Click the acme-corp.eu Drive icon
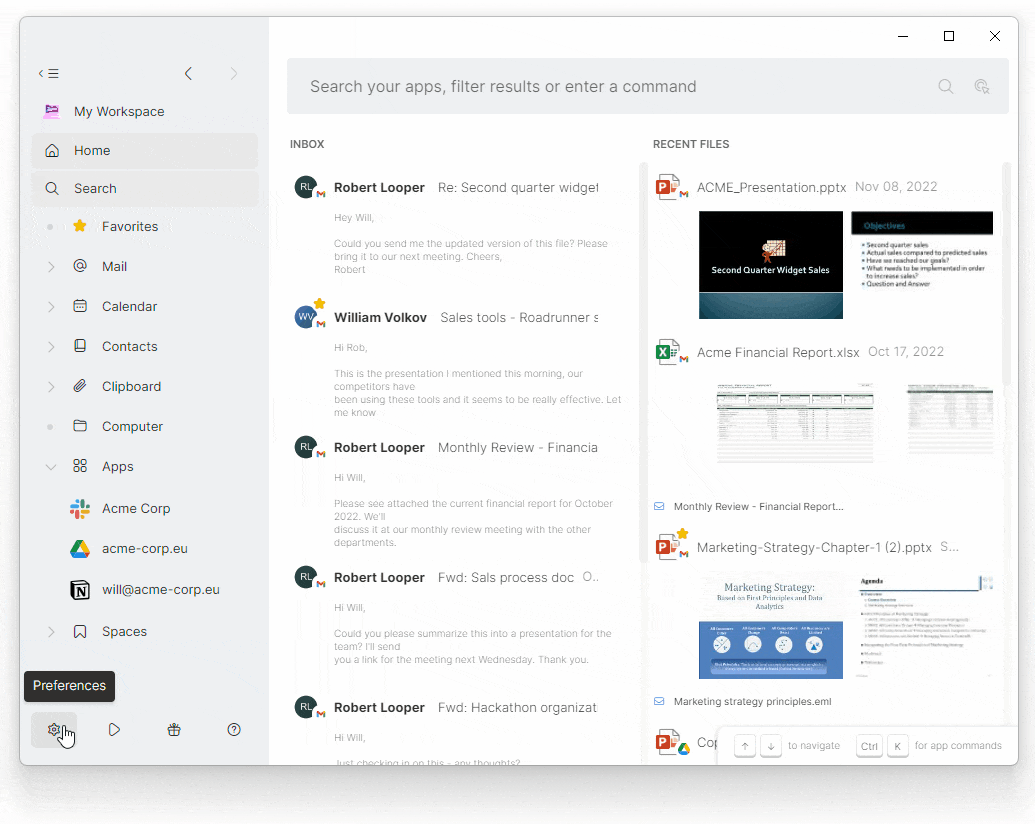The image size is (1035, 824). coord(80,548)
